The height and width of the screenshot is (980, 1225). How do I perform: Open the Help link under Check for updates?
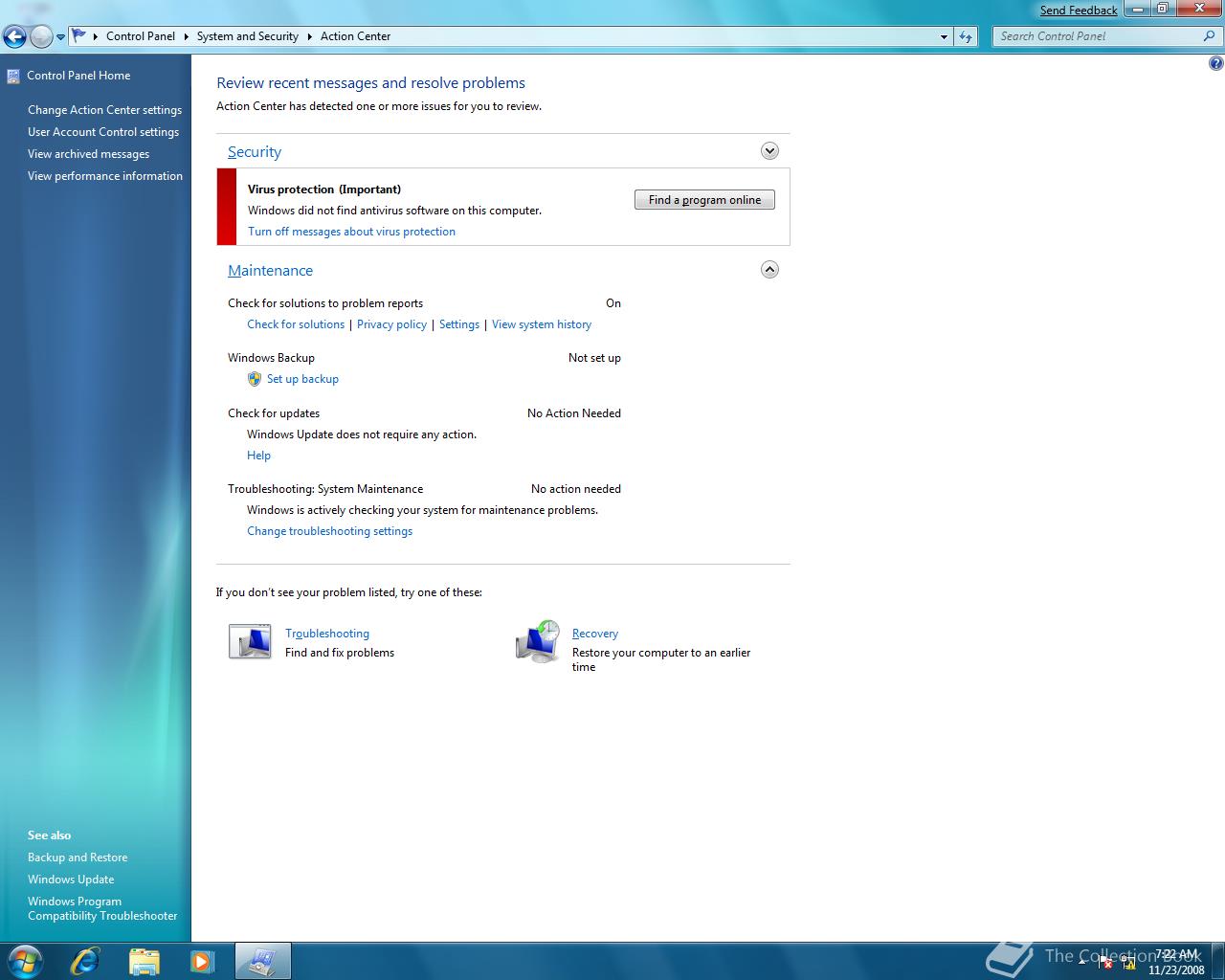(258, 456)
